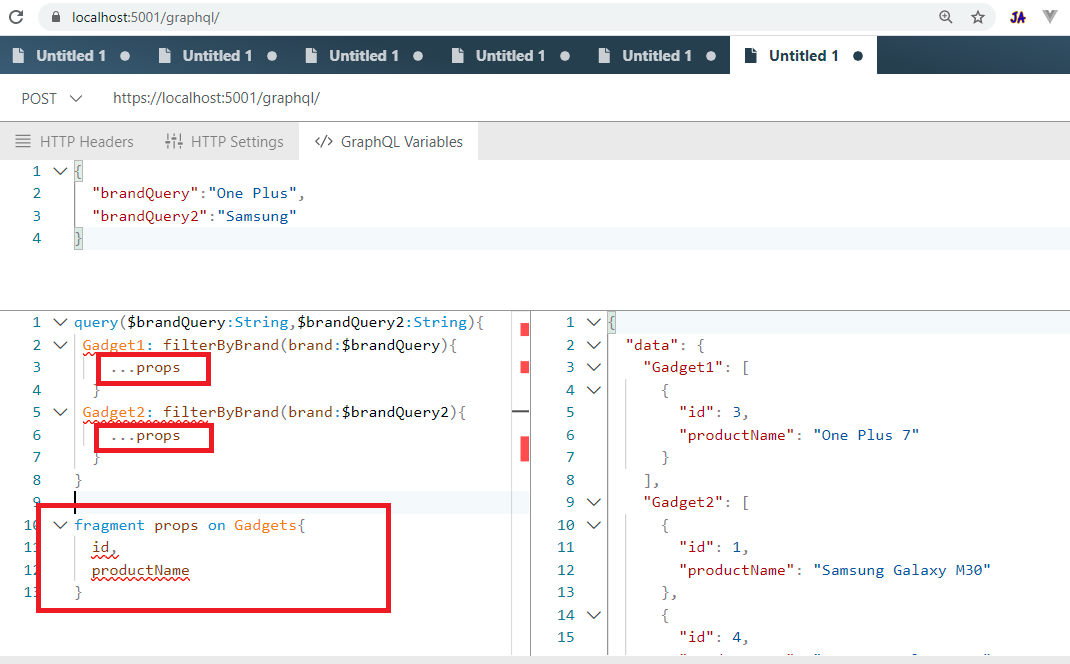1070x664 pixels.
Task: Click the lock icon in the address bar
Action: click(55, 17)
